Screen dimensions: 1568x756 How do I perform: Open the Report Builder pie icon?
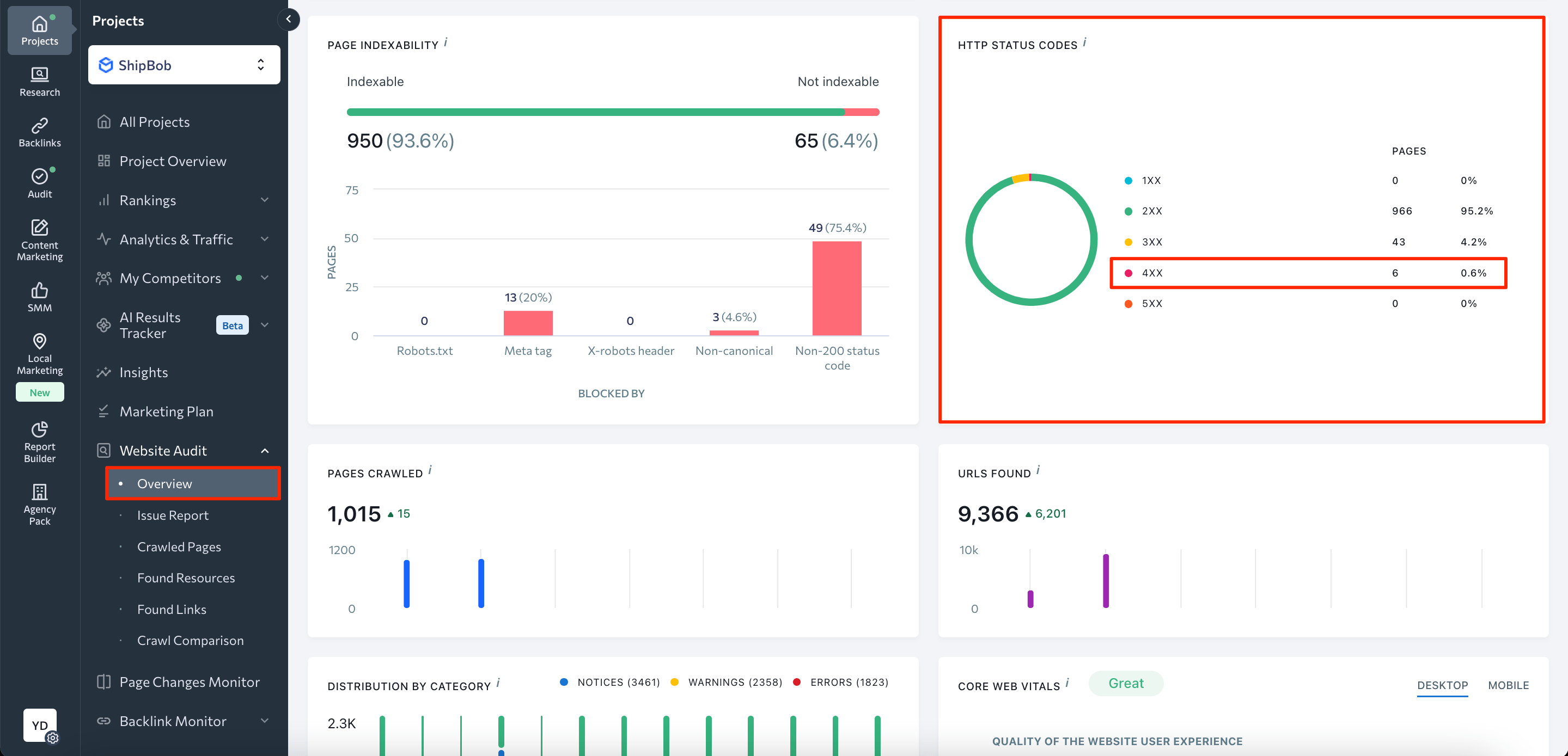tap(40, 429)
